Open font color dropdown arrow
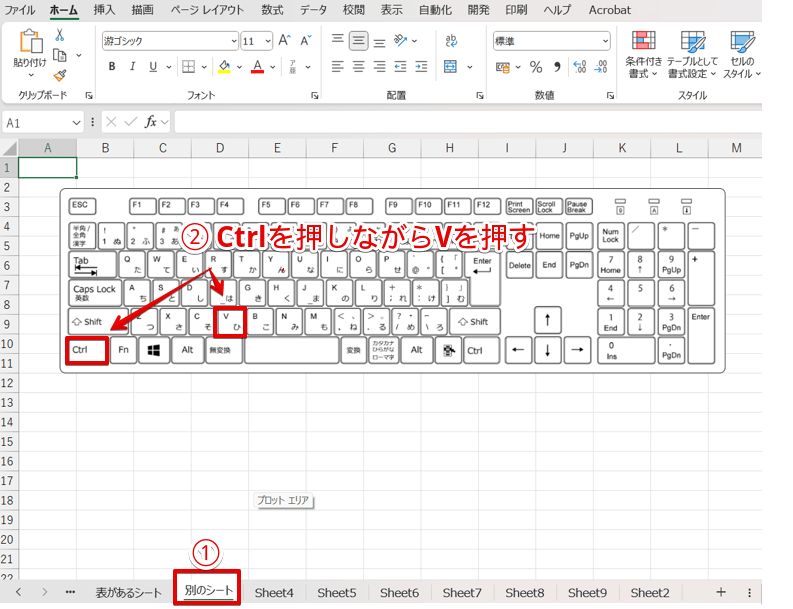 click(x=273, y=67)
